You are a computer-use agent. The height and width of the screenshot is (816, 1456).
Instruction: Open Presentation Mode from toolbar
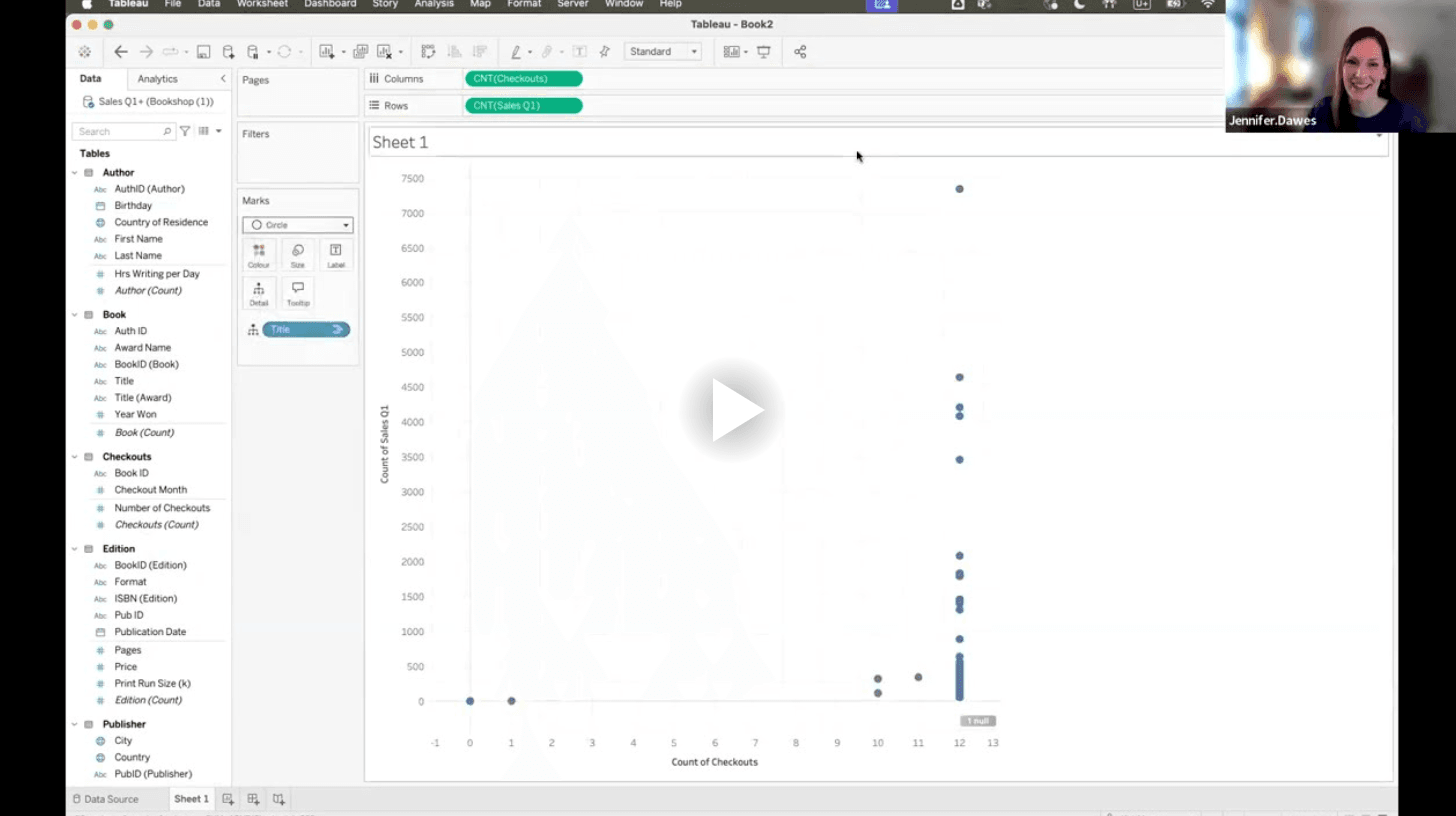[764, 52]
